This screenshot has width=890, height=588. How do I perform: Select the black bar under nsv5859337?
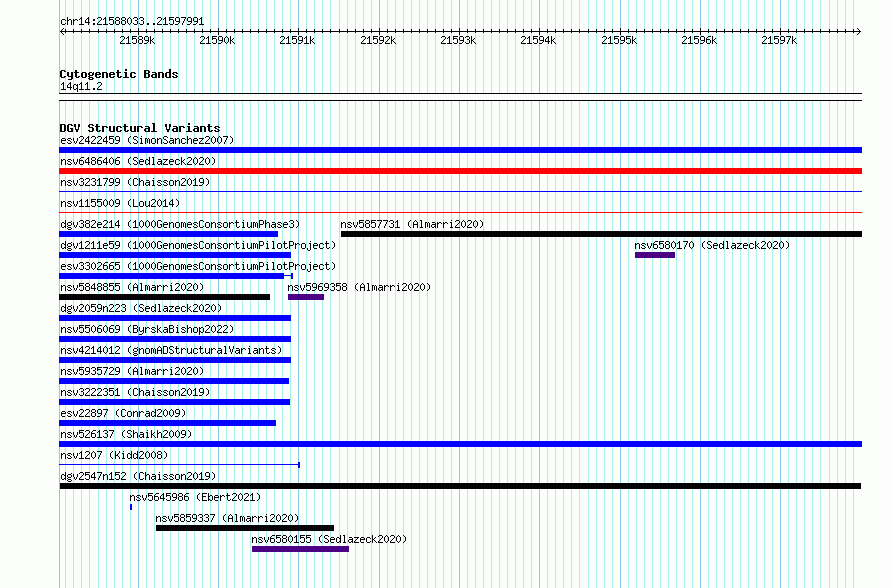point(245,528)
